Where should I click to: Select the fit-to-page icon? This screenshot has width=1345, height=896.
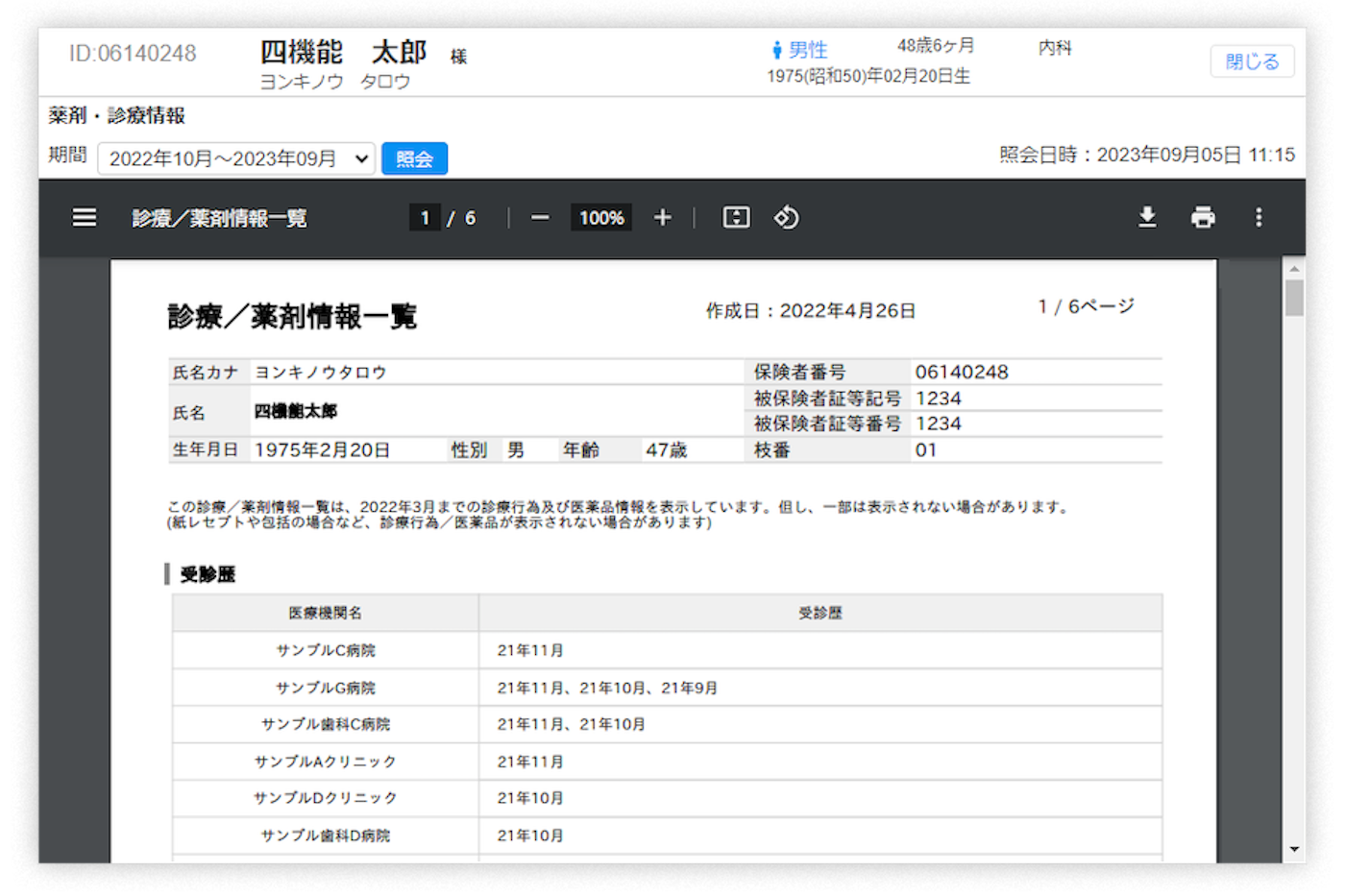point(736,217)
